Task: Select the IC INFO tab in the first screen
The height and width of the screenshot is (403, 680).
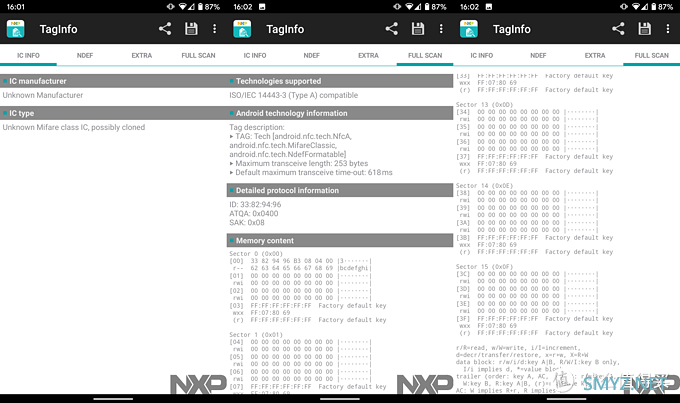Action: [x=28, y=56]
